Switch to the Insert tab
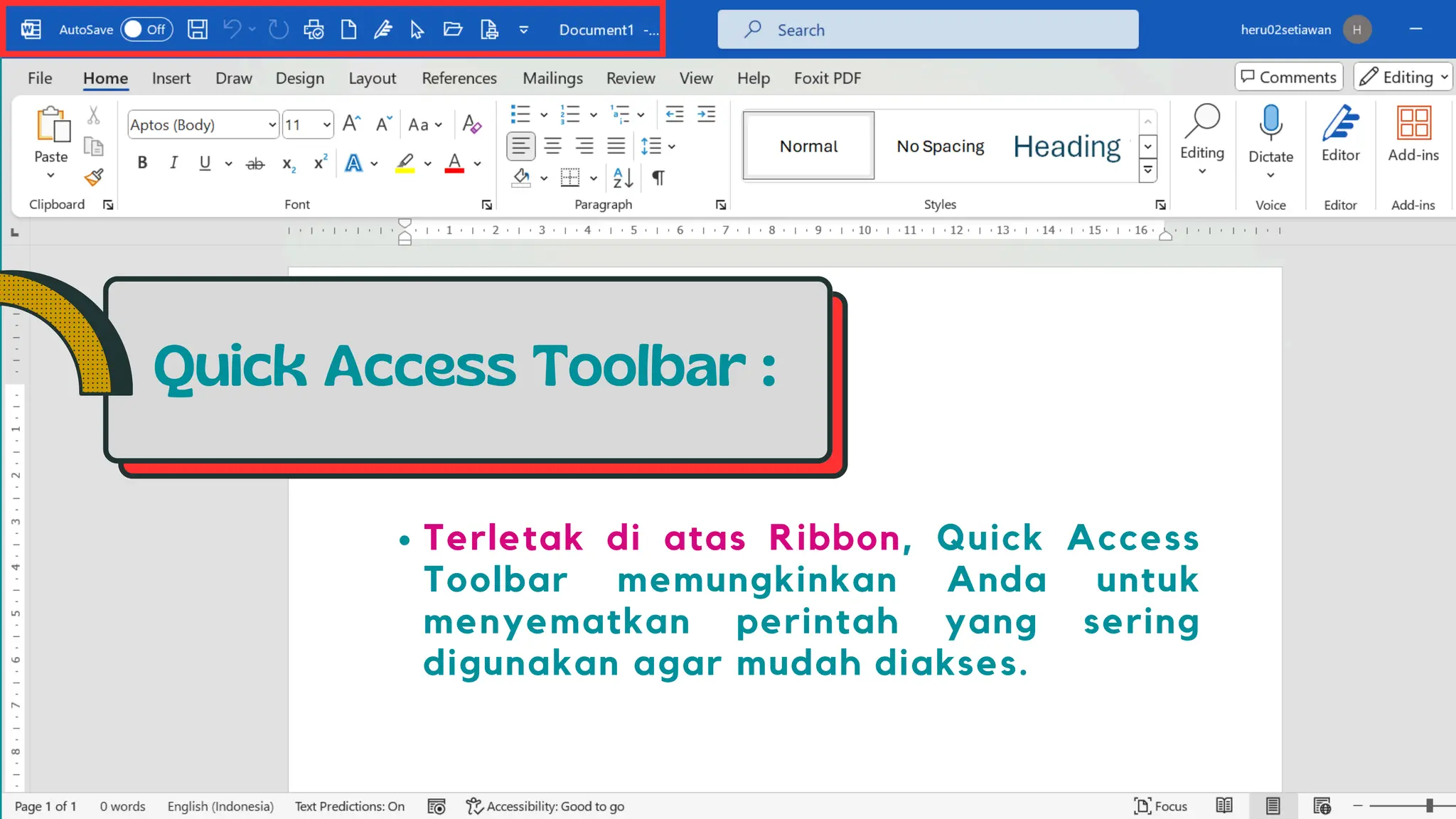This screenshot has height=819, width=1456. (171, 78)
